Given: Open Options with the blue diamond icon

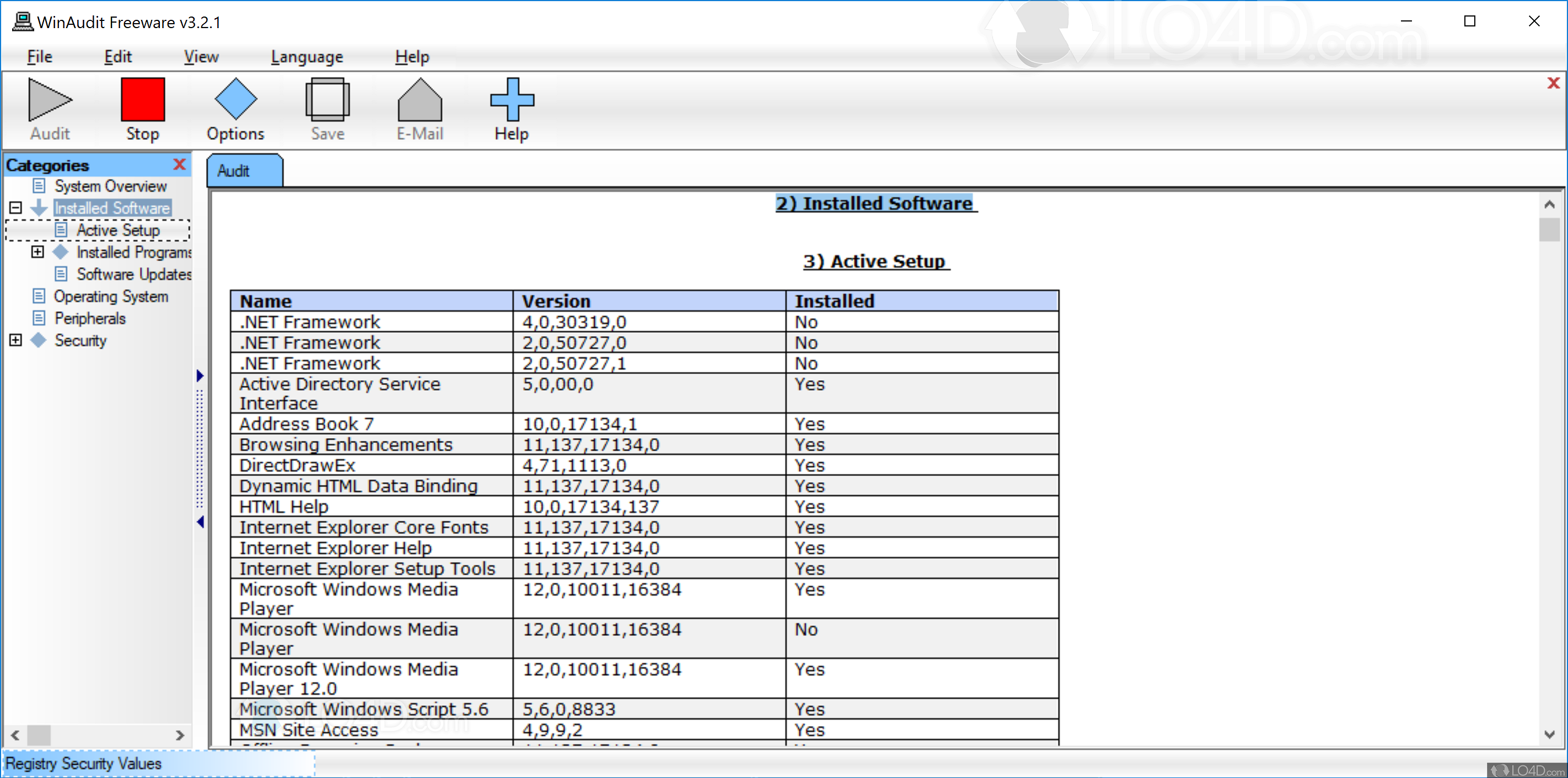Looking at the screenshot, I should click(235, 100).
